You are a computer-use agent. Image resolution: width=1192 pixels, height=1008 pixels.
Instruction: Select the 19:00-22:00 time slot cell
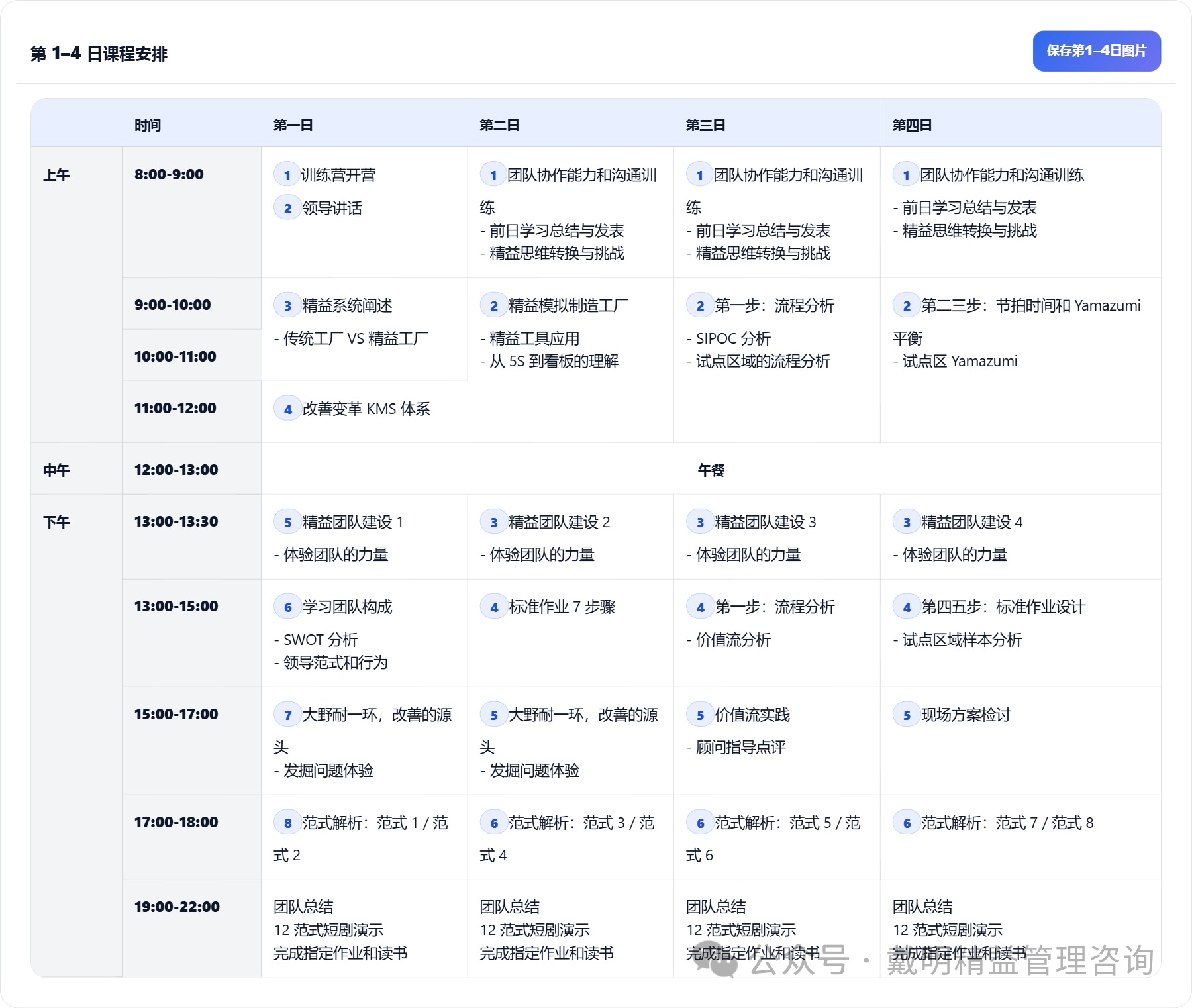(177, 907)
